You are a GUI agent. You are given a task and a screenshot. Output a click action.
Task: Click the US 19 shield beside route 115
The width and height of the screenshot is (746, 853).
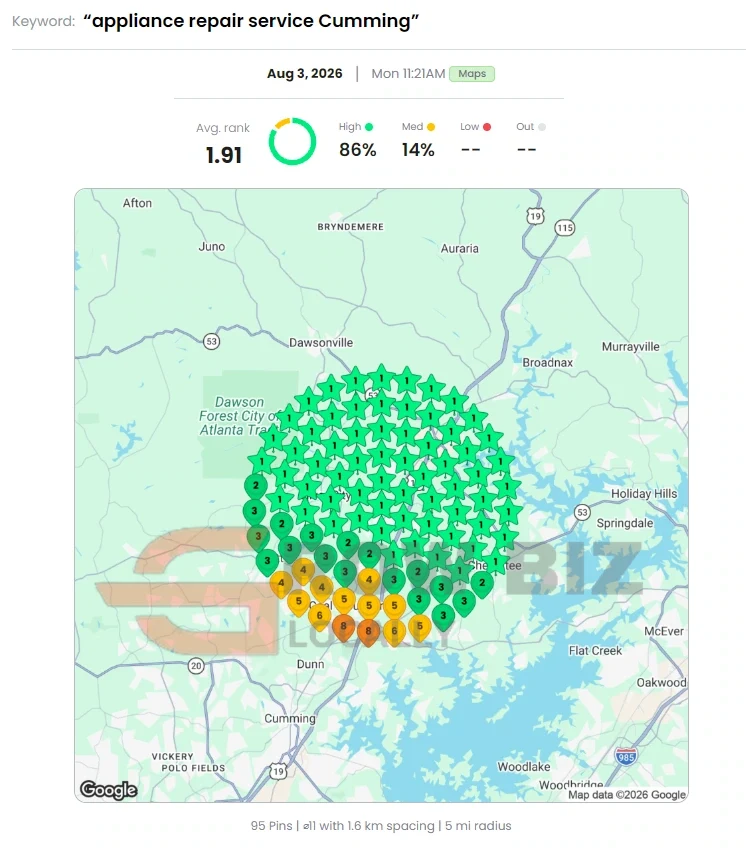tap(535, 217)
